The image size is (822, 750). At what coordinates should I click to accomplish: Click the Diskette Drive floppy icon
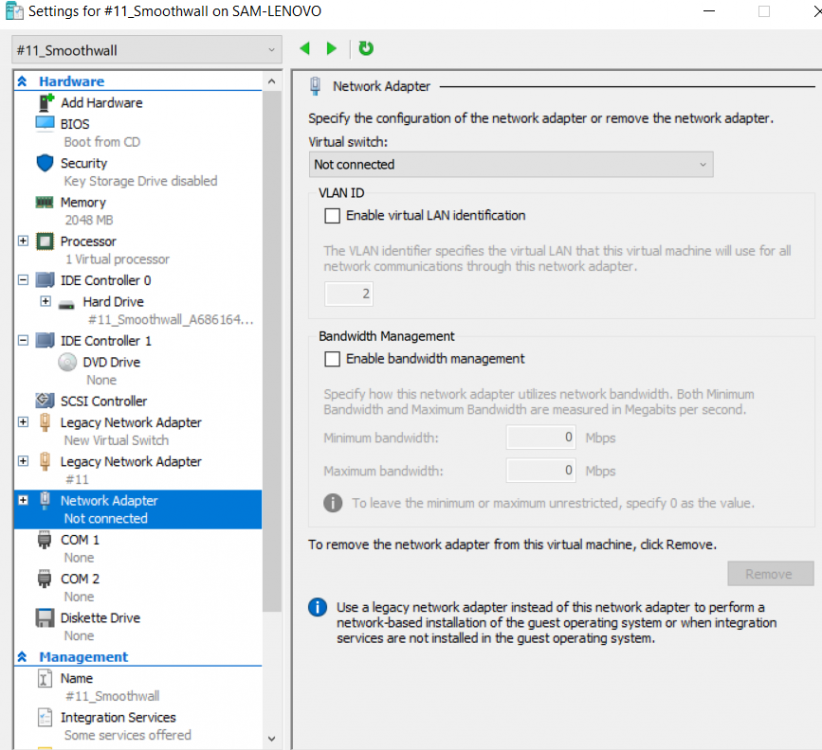click(45, 618)
